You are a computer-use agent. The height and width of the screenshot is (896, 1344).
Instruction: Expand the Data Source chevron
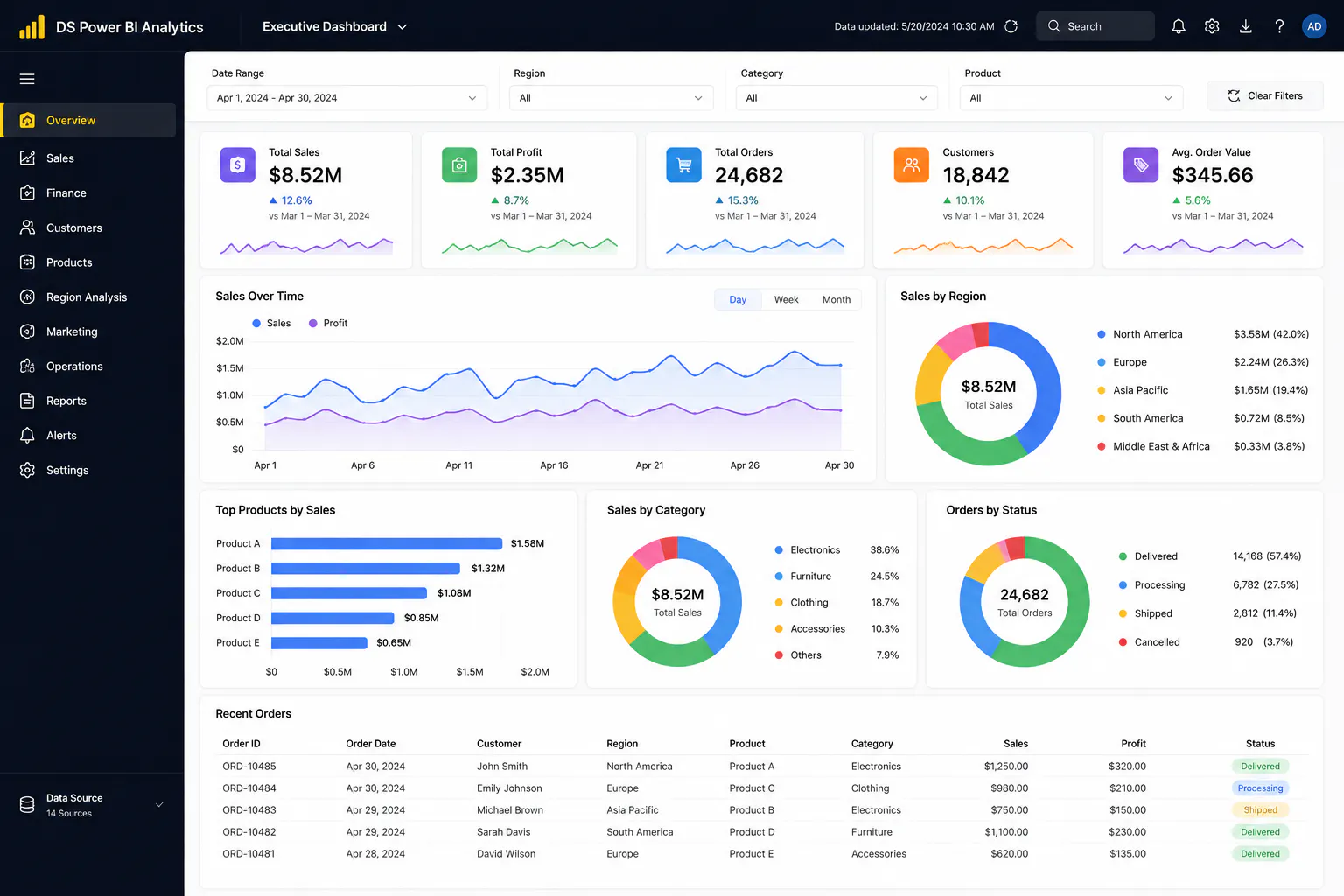pyautogui.click(x=159, y=805)
